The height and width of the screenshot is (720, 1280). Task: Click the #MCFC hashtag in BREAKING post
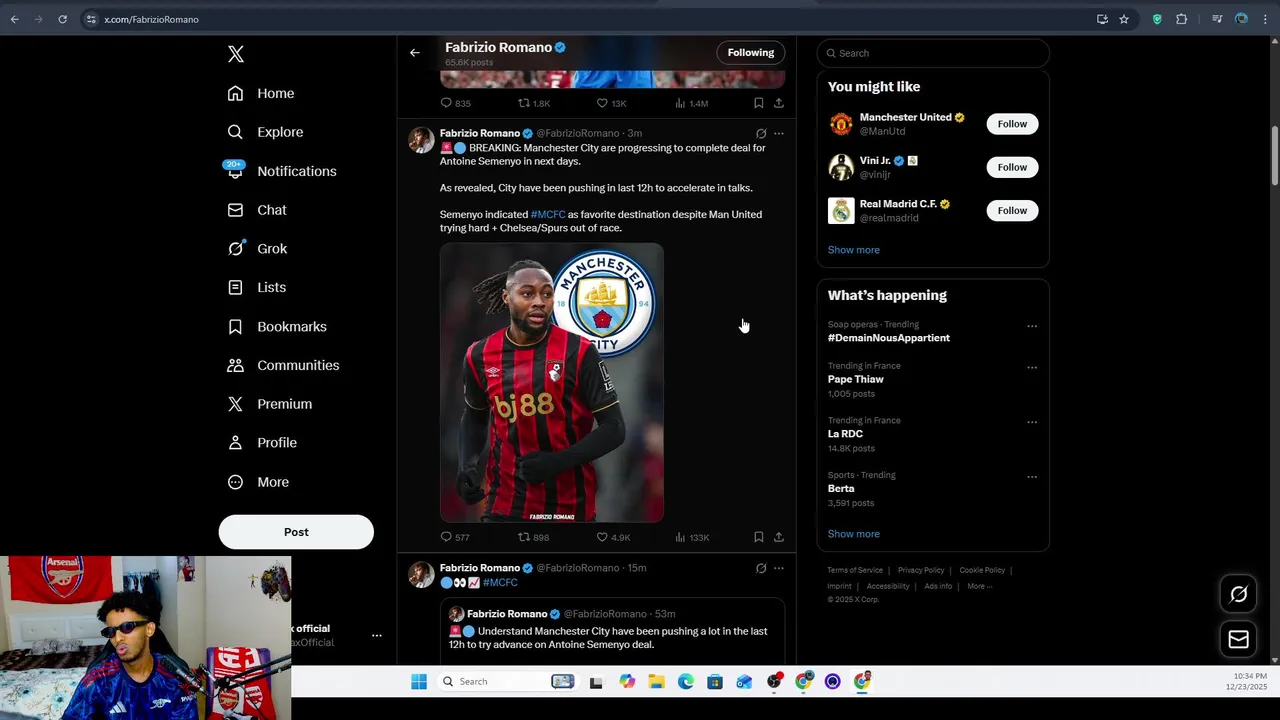coord(548,214)
